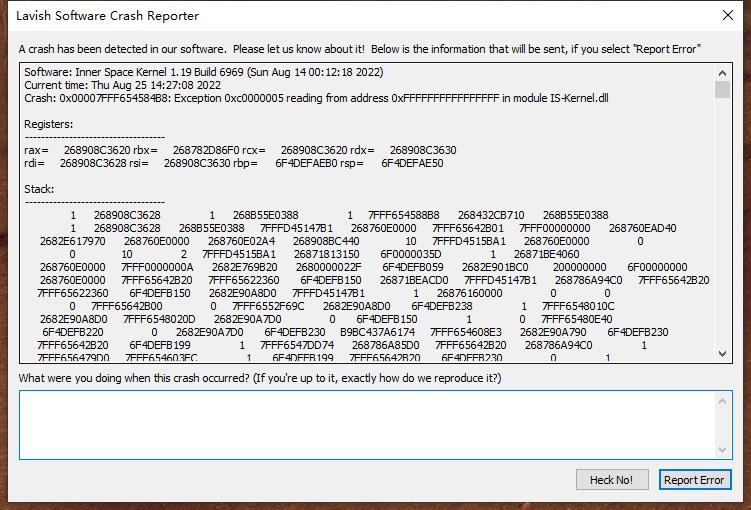
Task: Click the 'Current time: Thu Aug 25' line
Action: click(x=123, y=85)
